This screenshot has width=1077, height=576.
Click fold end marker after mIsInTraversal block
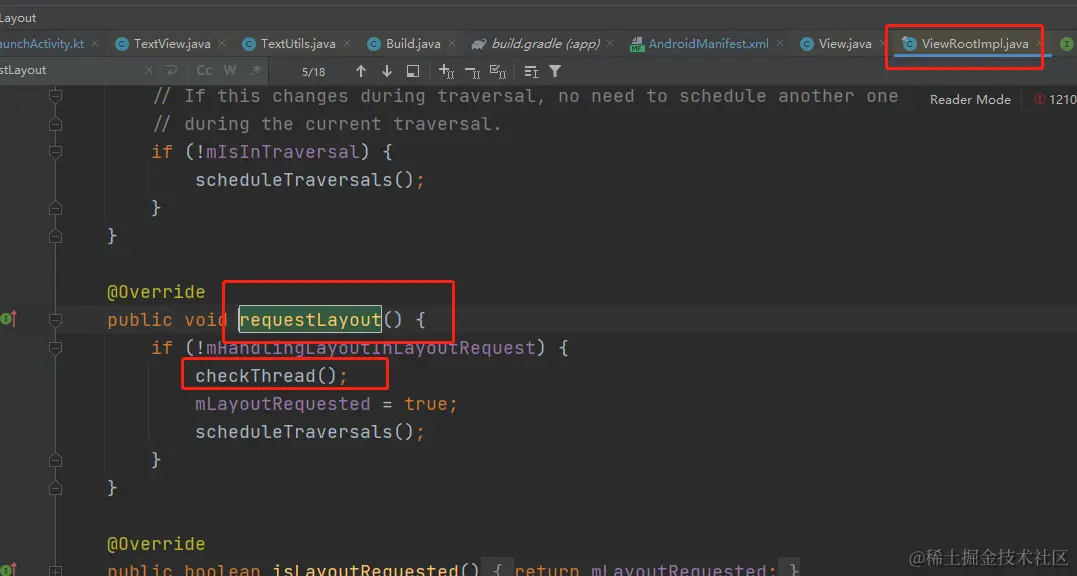tap(56, 208)
